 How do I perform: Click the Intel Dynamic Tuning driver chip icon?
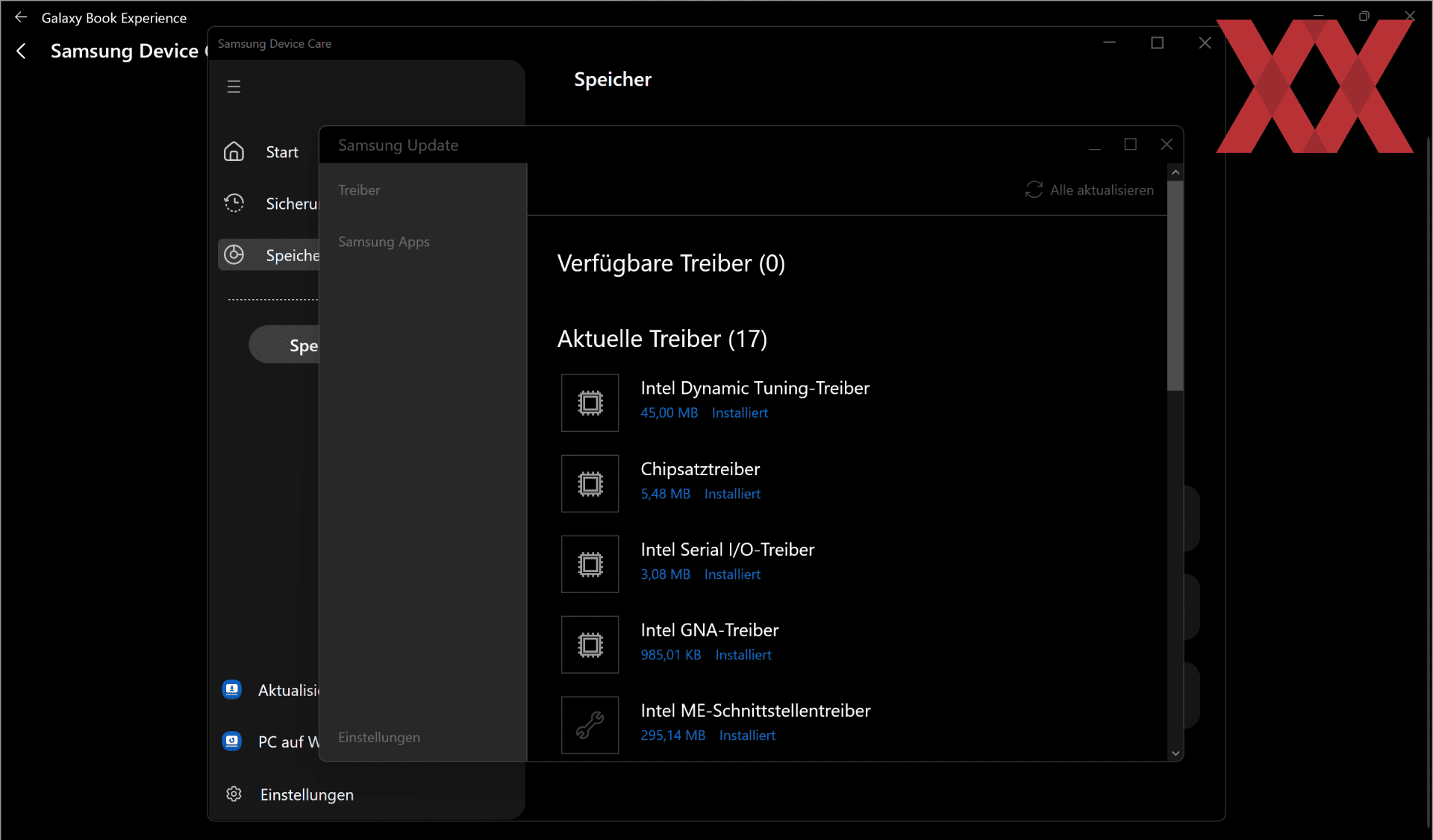click(x=590, y=403)
